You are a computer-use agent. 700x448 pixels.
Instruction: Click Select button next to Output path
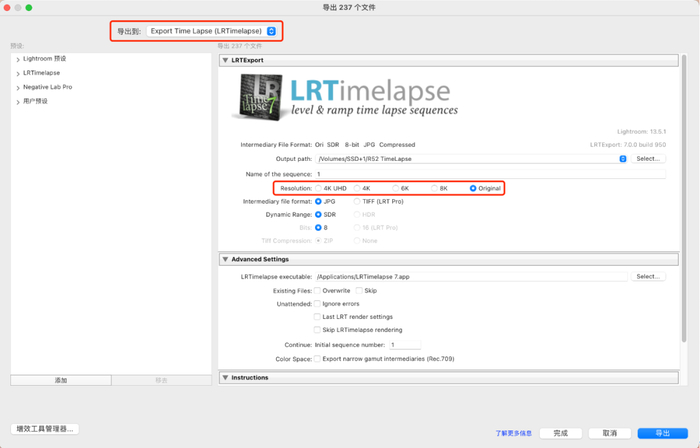(x=648, y=159)
